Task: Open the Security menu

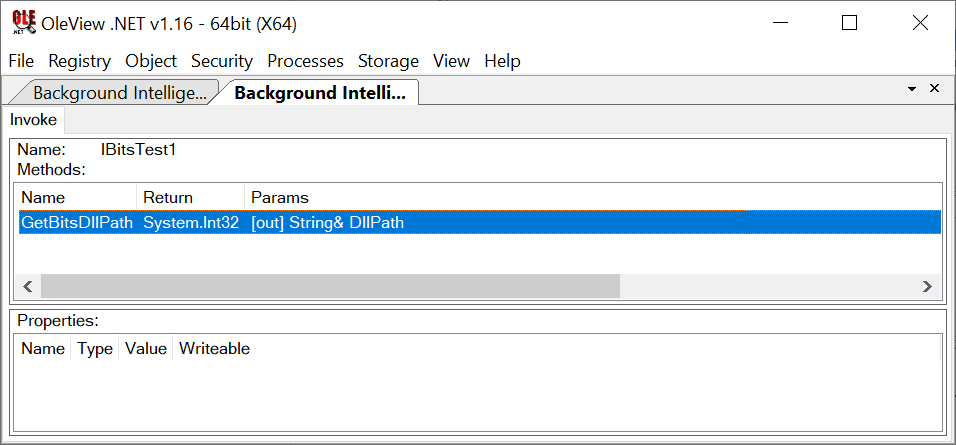Action: [222, 61]
